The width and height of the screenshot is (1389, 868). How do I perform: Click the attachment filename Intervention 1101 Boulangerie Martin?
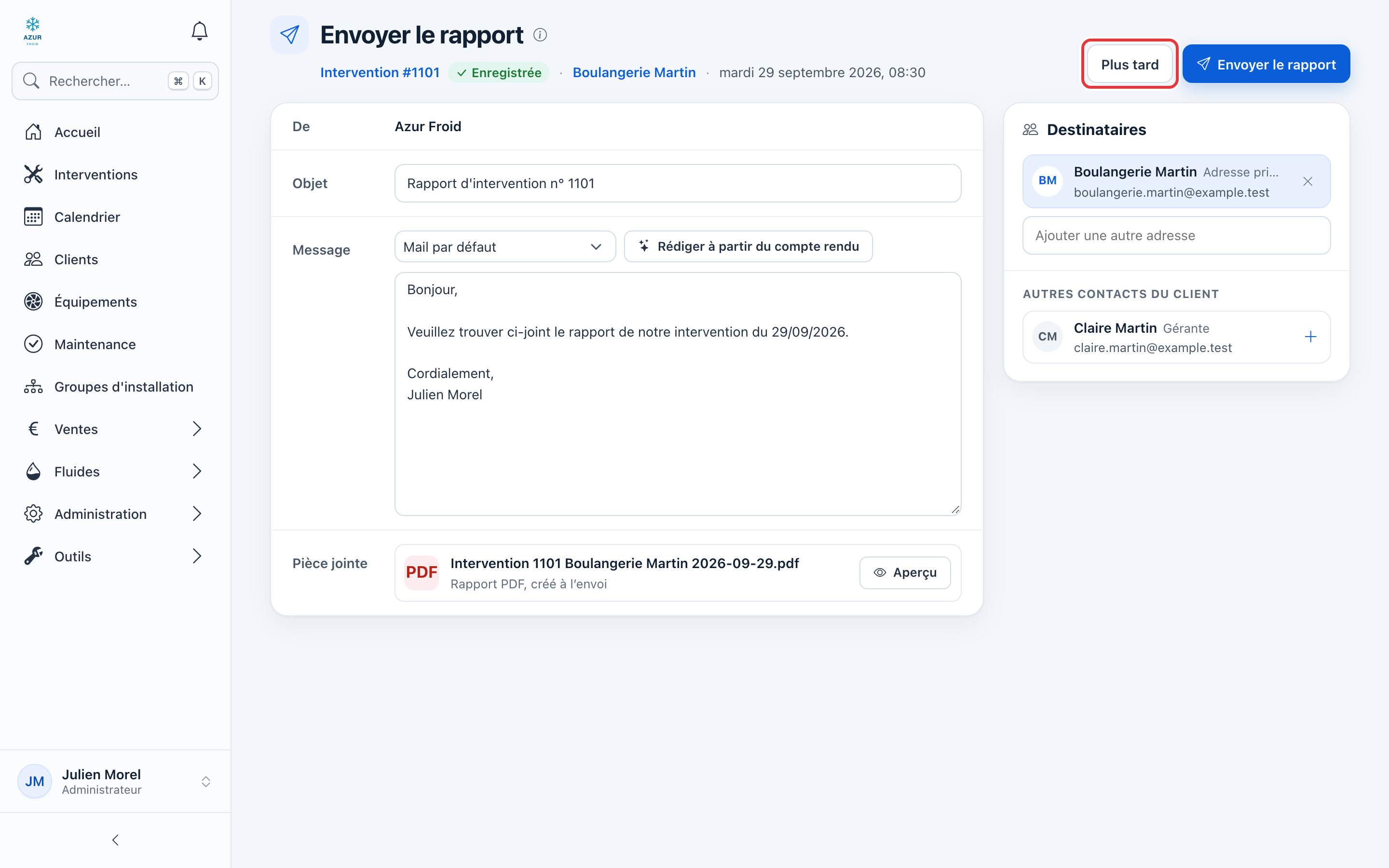[x=625, y=564]
